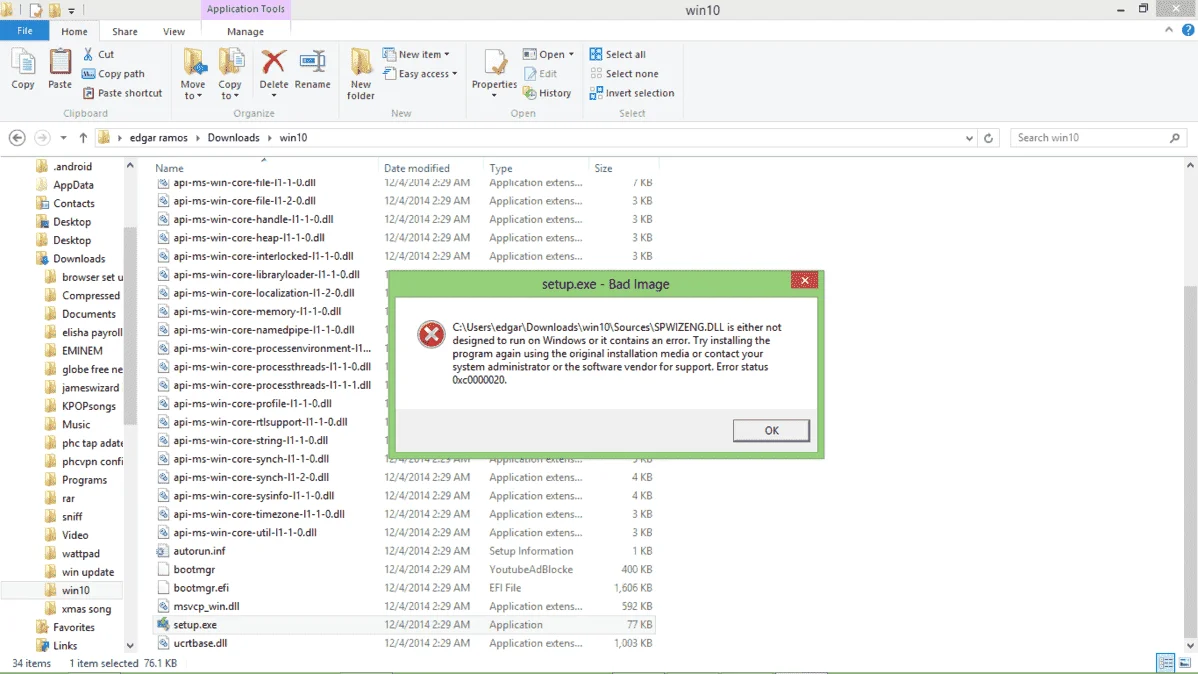The width and height of the screenshot is (1198, 674).
Task: Select the autorun.inf file
Action: [403, 550]
